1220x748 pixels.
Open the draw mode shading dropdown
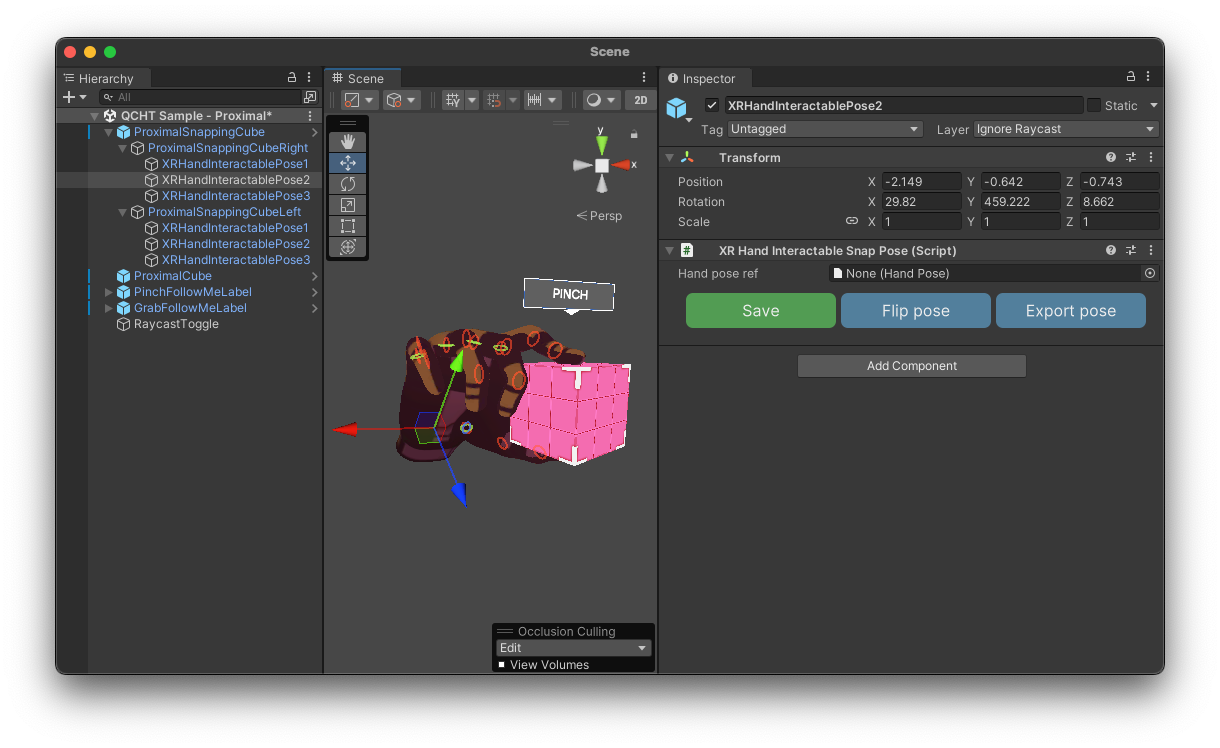[x=601, y=100]
